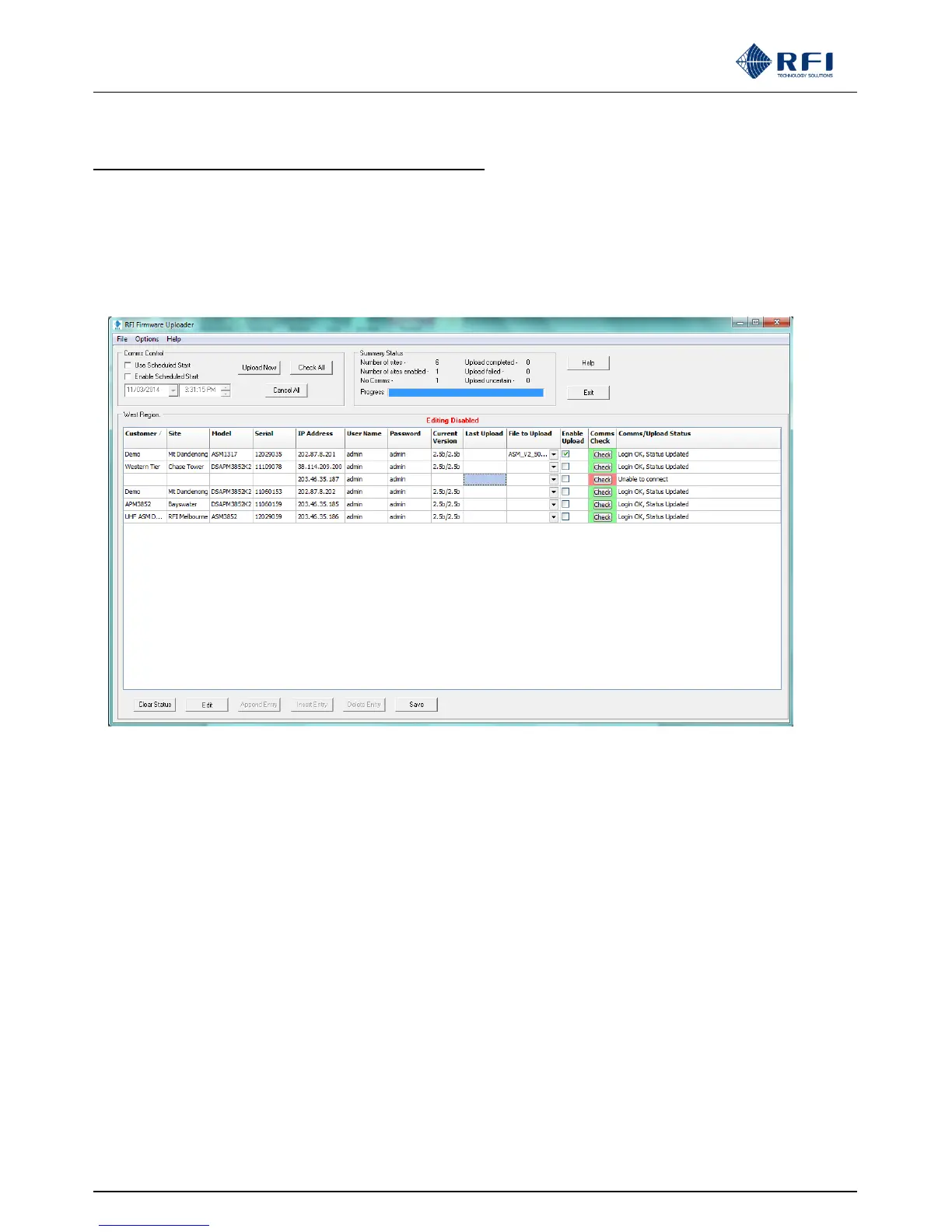952x1232 pixels.
Task: Open the Options menu
Action: pos(147,339)
